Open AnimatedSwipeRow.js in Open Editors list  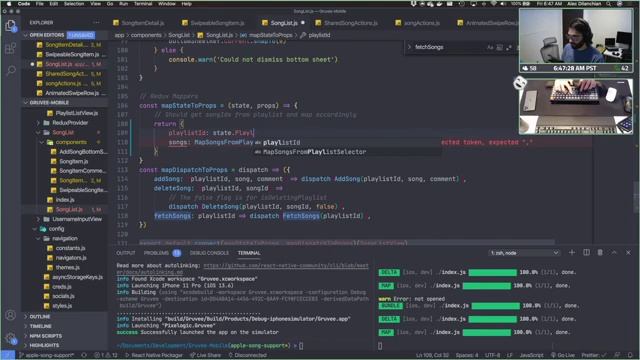(x=71, y=93)
